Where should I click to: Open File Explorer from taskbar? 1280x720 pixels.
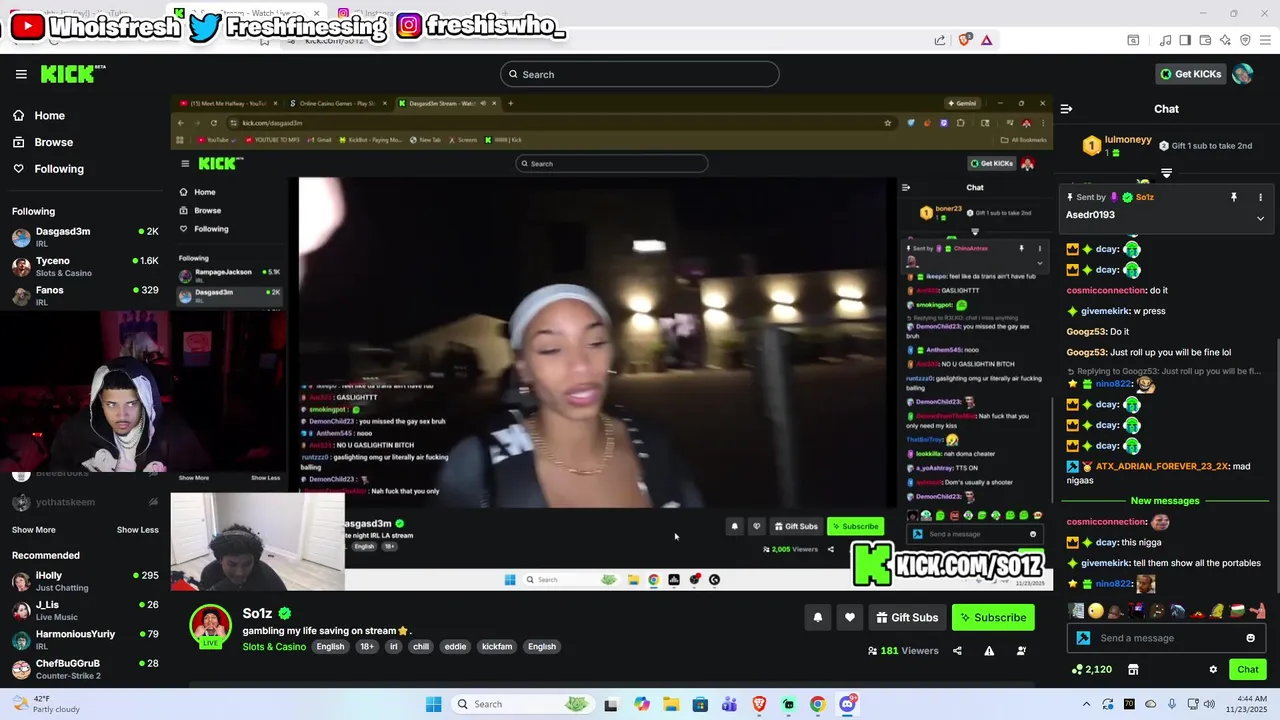click(671, 704)
